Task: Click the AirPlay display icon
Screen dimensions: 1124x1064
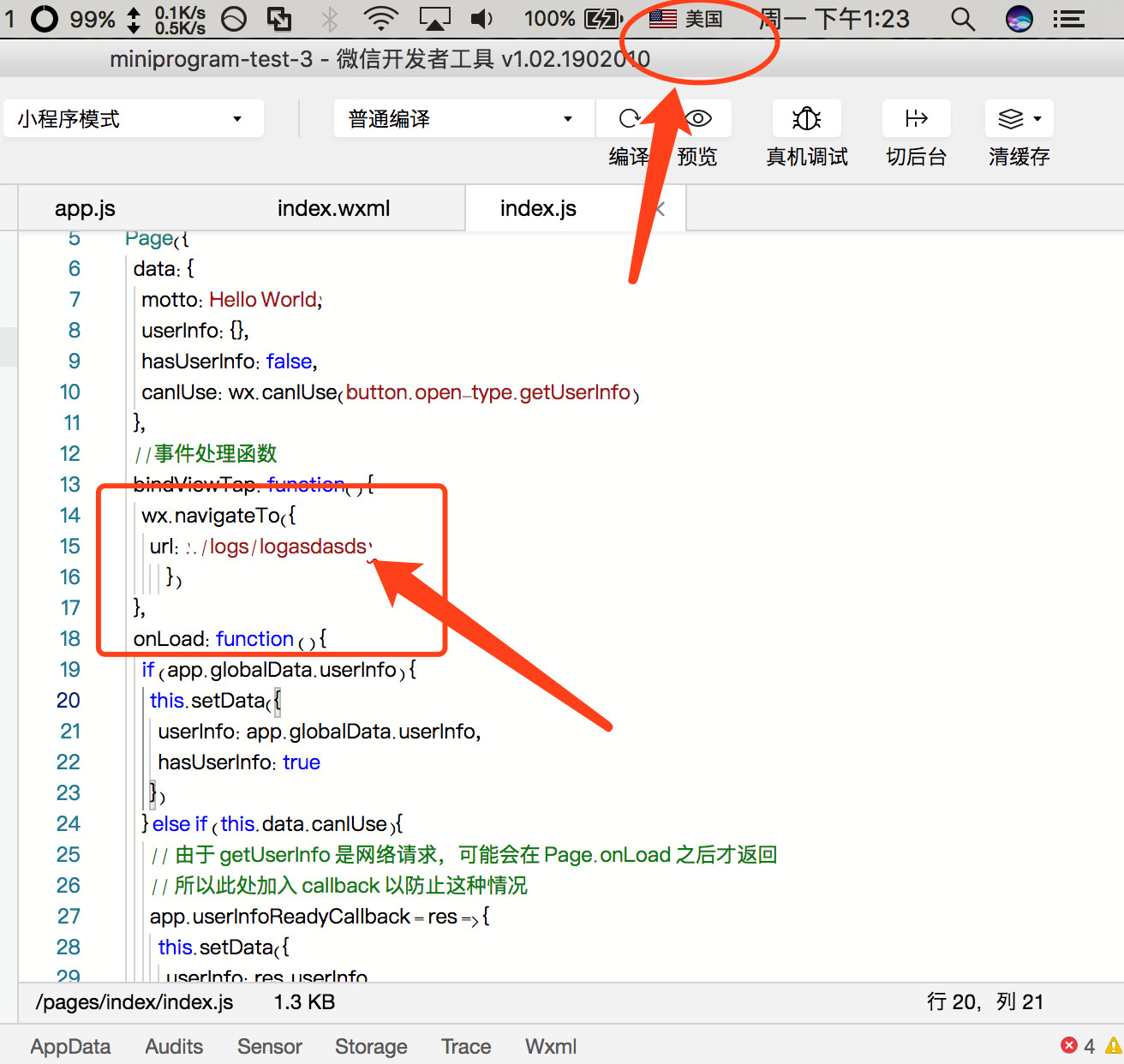Action: click(434, 19)
